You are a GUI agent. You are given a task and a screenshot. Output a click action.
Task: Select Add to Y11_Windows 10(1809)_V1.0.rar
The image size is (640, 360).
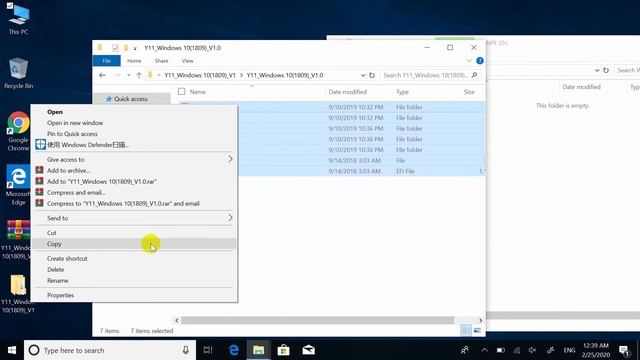coord(134,181)
